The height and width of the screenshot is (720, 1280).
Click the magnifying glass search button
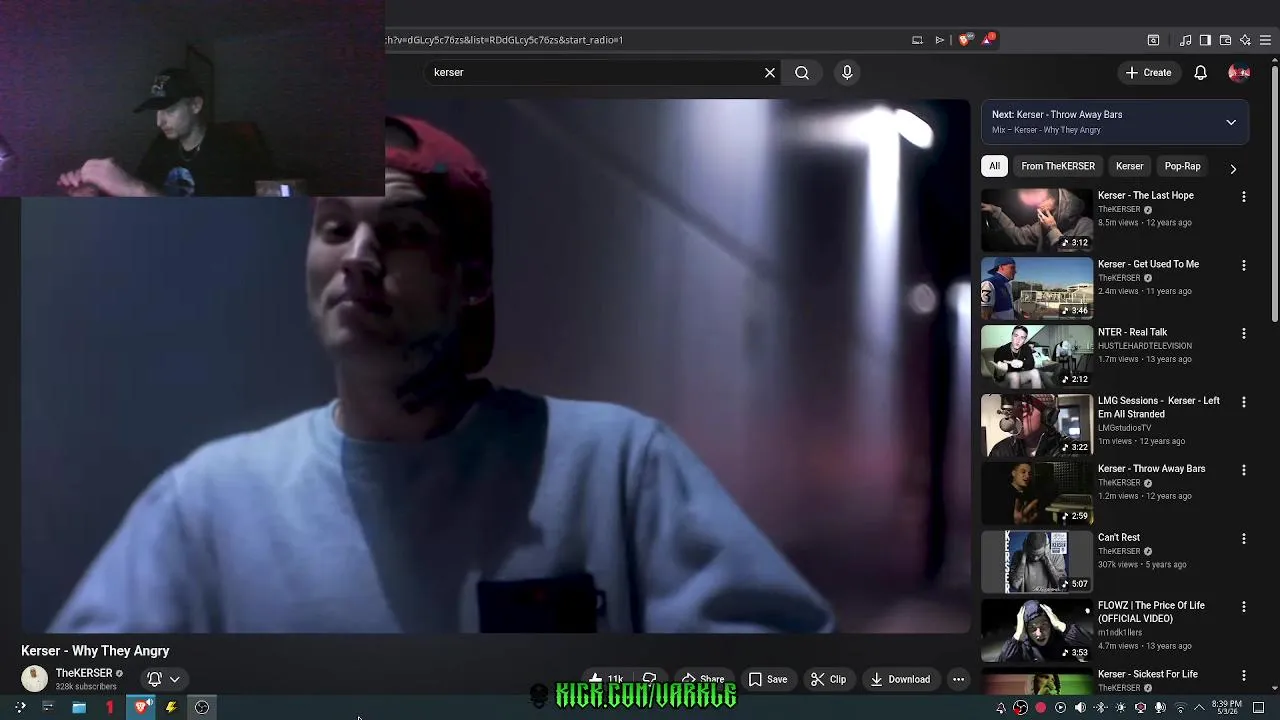click(x=802, y=72)
